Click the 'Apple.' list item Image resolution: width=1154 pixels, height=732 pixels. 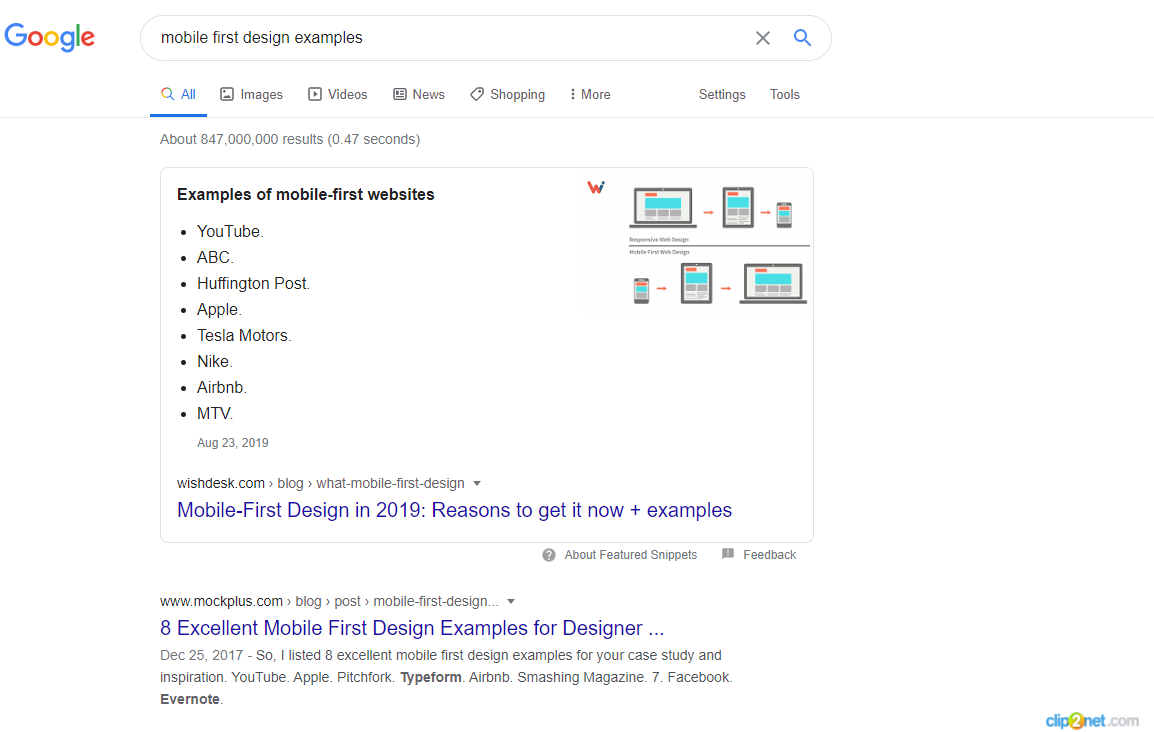(x=219, y=310)
